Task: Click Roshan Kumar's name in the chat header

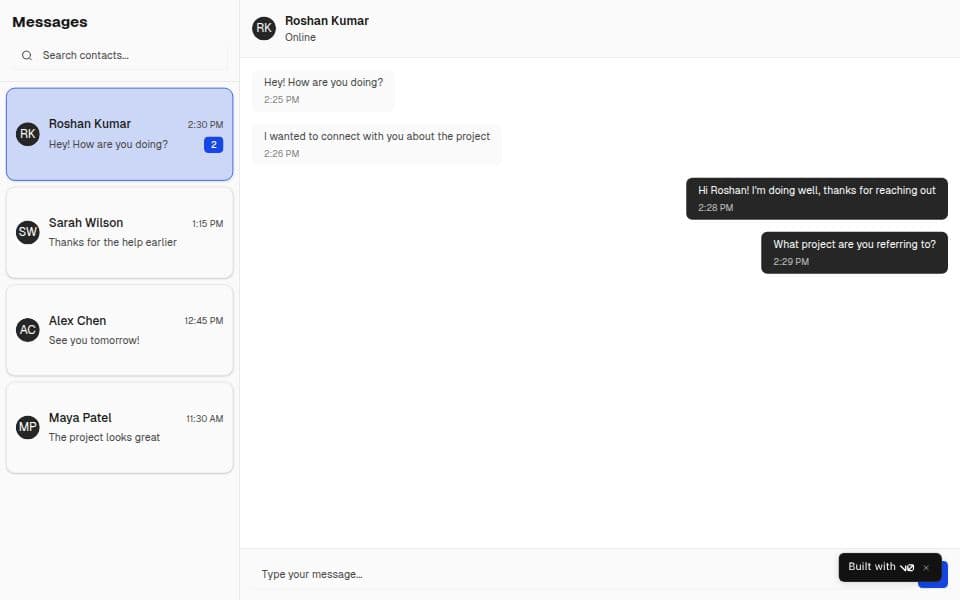Action: coord(327,21)
